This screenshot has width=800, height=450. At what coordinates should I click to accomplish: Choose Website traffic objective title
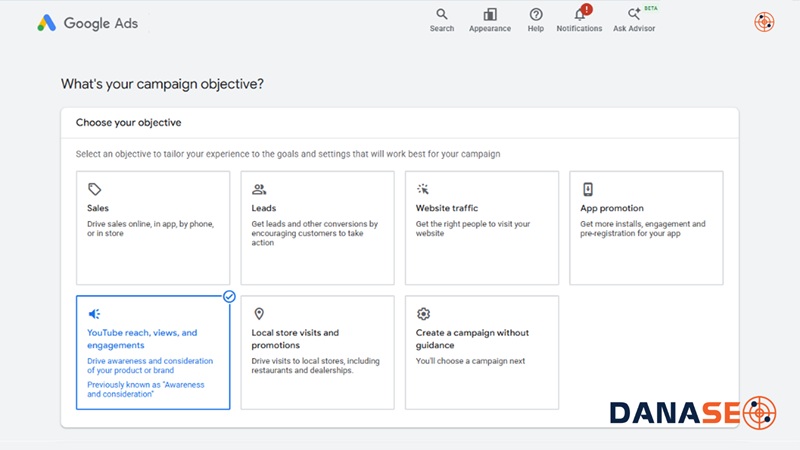pos(447,208)
